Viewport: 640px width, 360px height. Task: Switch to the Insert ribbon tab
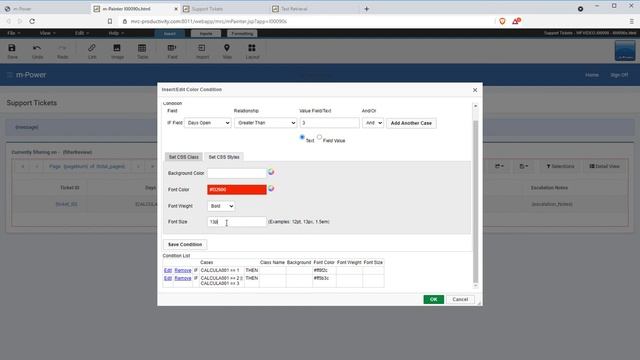(x=170, y=33)
